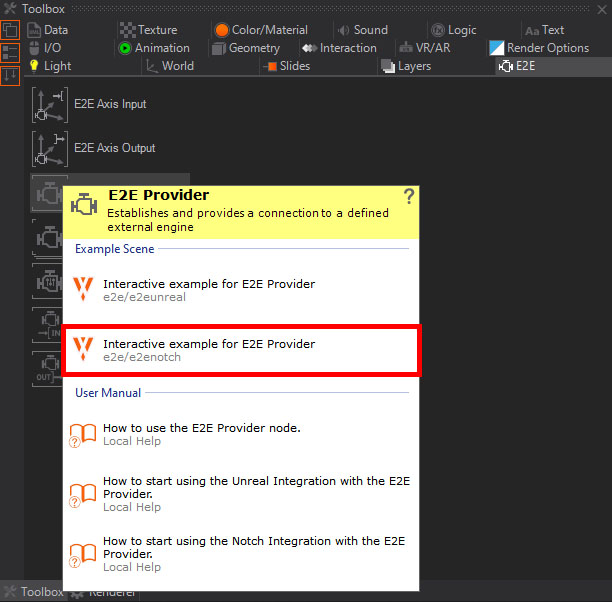Viewport: 612px width, 602px height.
Task: Click the help question mark in tooltip header
Action: (408, 196)
